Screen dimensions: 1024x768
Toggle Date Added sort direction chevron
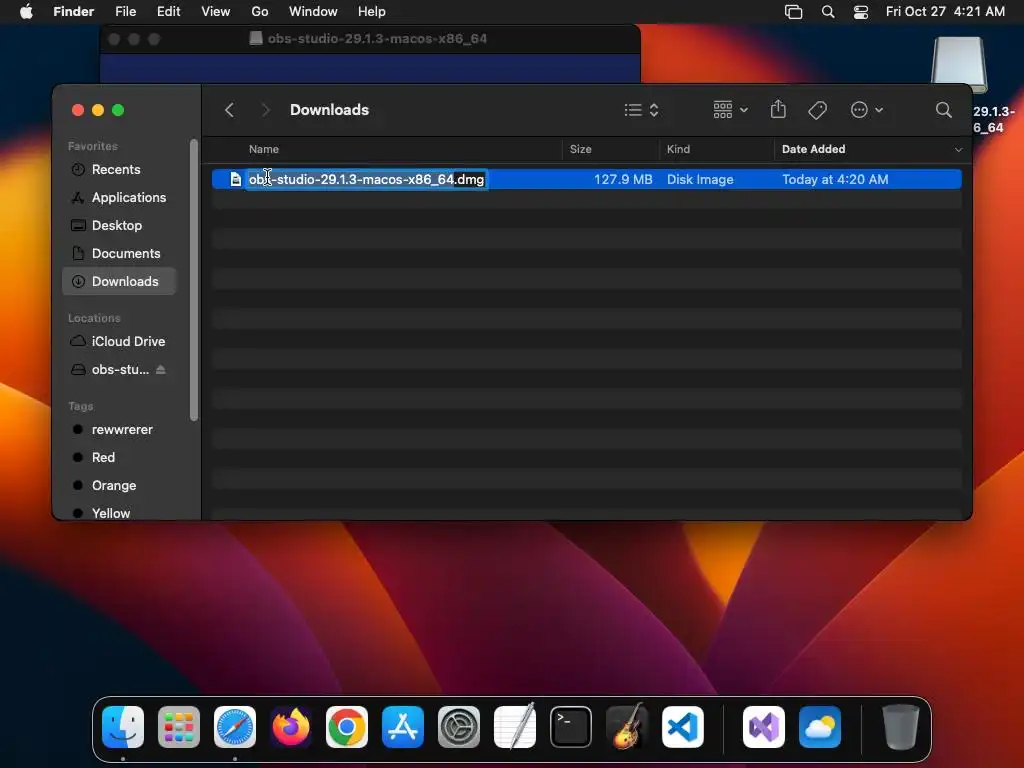[958, 150]
